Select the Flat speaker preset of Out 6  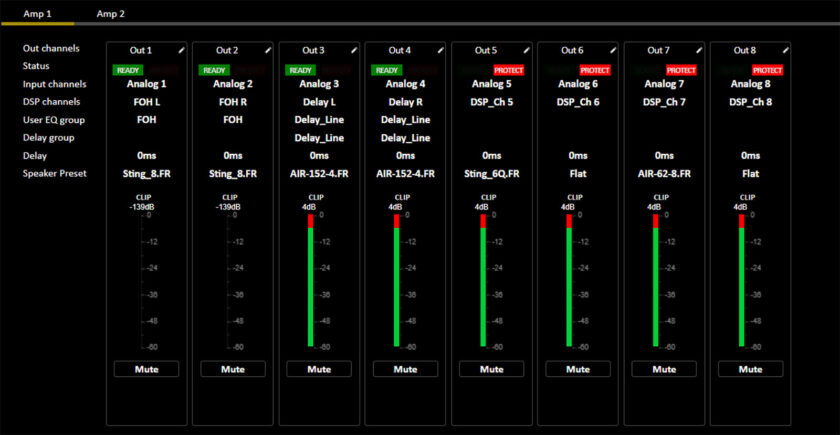(x=577, y=173)
